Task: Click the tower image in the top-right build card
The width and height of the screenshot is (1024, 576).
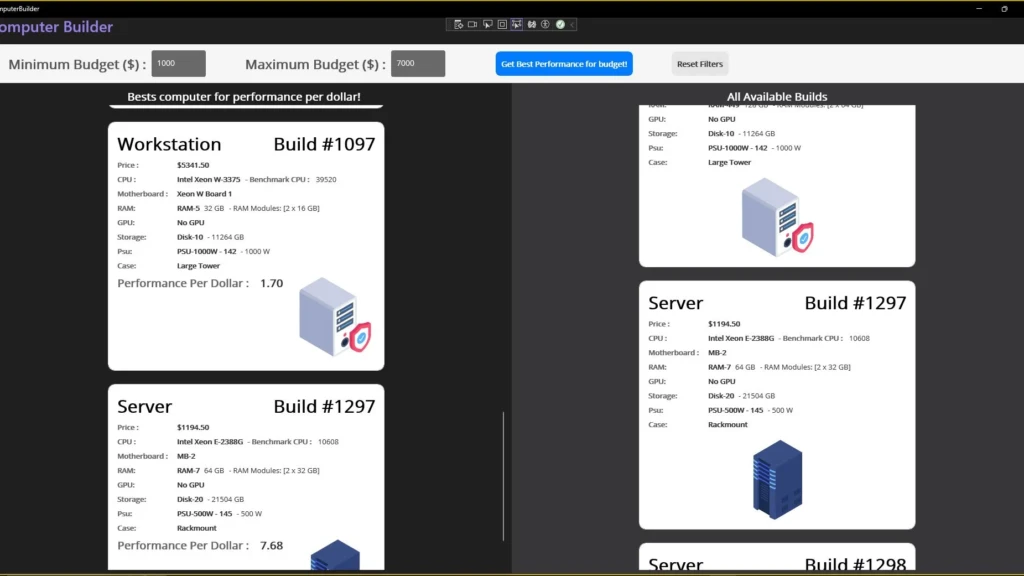Action: click(776, 218)
